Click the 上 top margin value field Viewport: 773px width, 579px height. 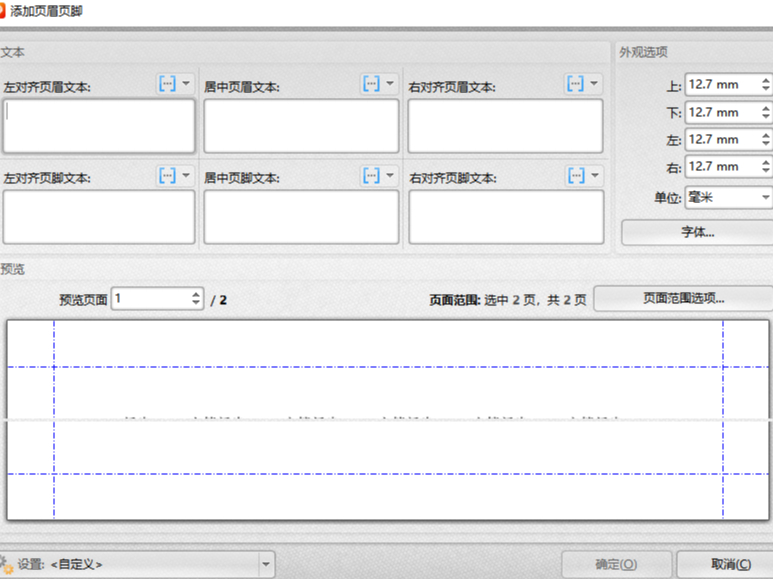coord(722,84)
